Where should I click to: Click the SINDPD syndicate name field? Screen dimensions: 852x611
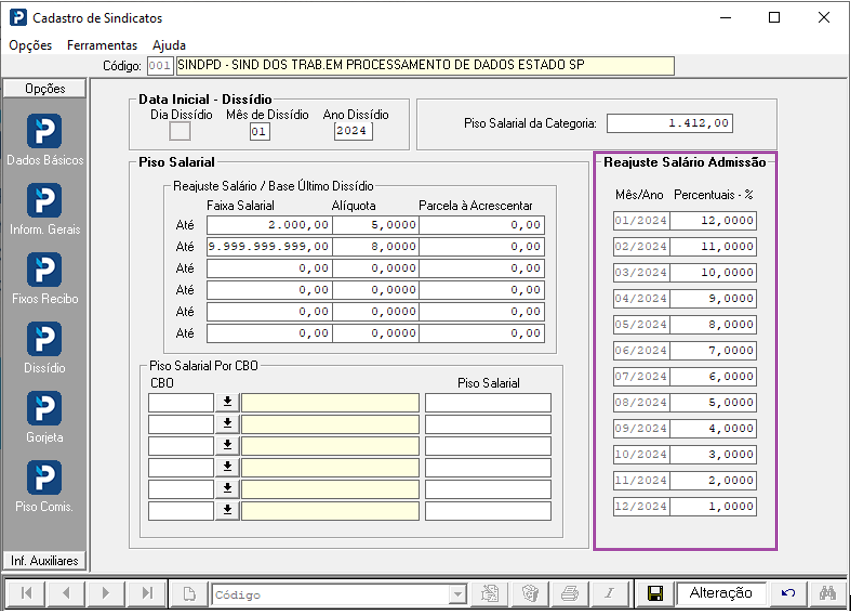pos(425,66)
